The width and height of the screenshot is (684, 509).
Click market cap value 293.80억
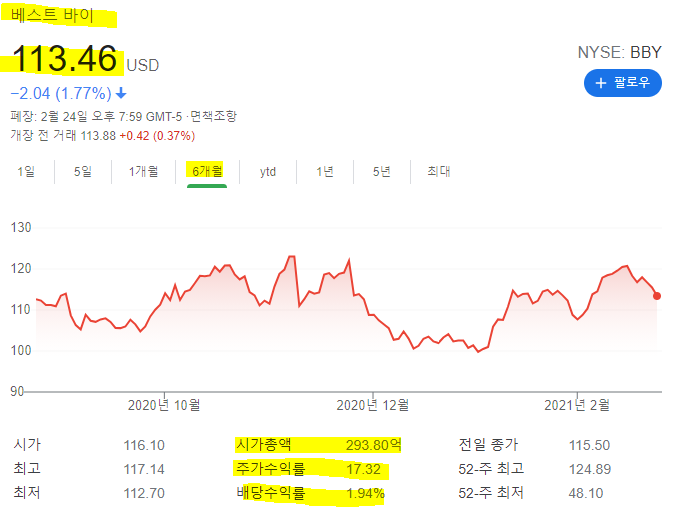coord(373,445)
